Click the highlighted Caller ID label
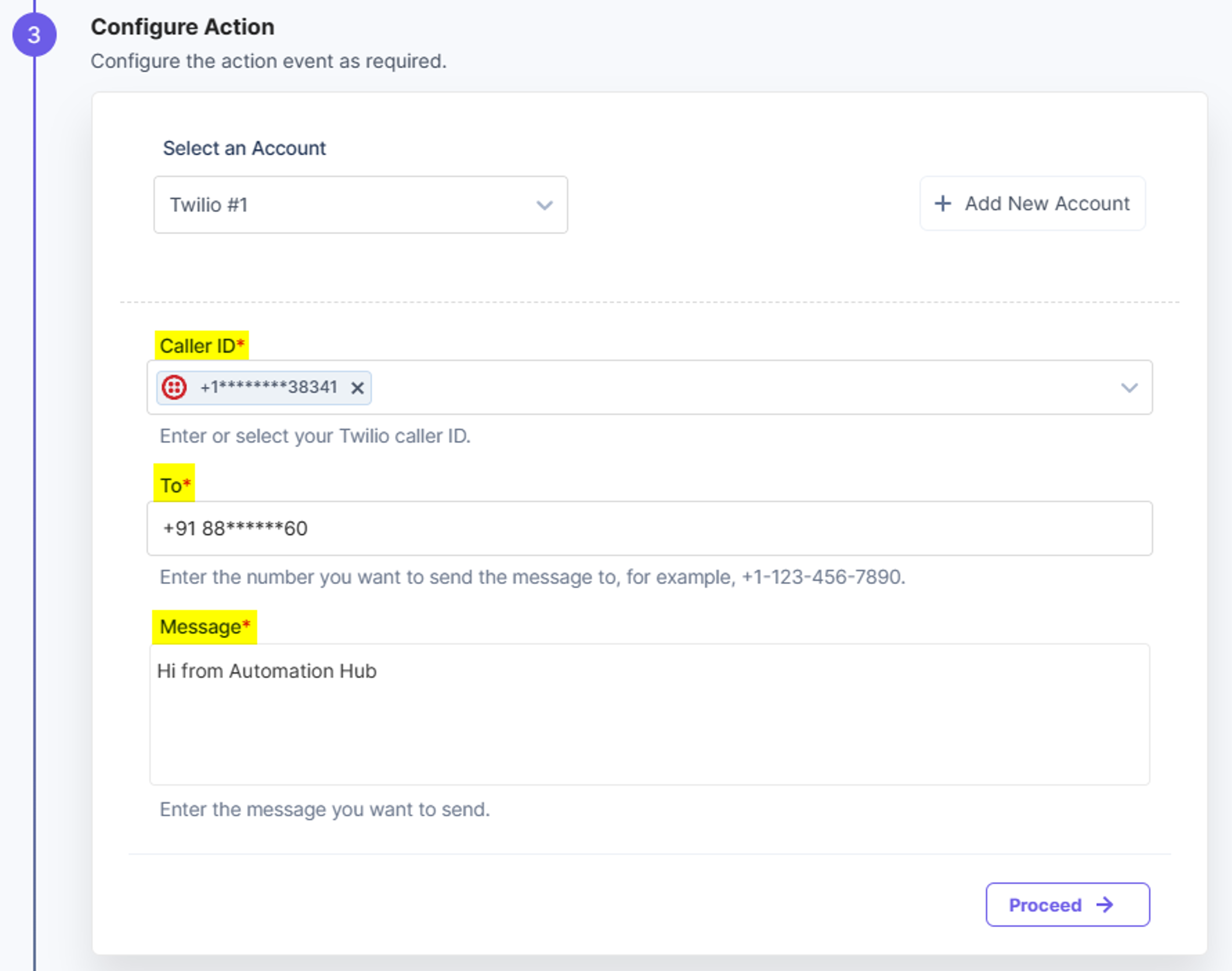This screenshot has width=1232, height=971. pos(202,346)
